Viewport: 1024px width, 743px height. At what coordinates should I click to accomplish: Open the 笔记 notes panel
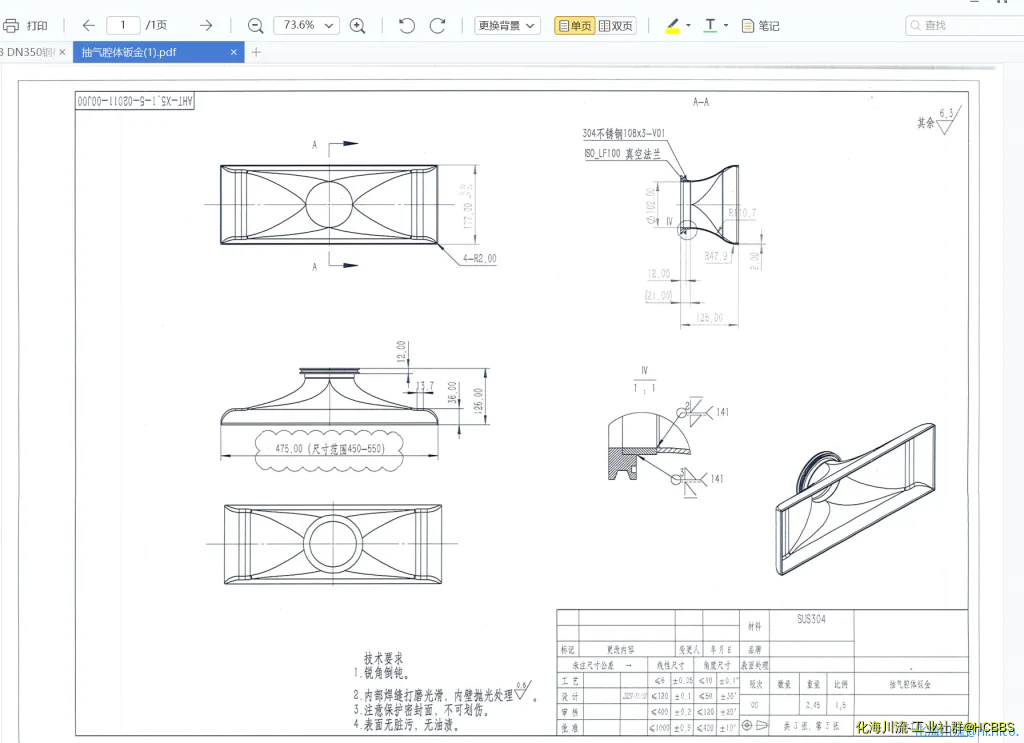[761, 25]
